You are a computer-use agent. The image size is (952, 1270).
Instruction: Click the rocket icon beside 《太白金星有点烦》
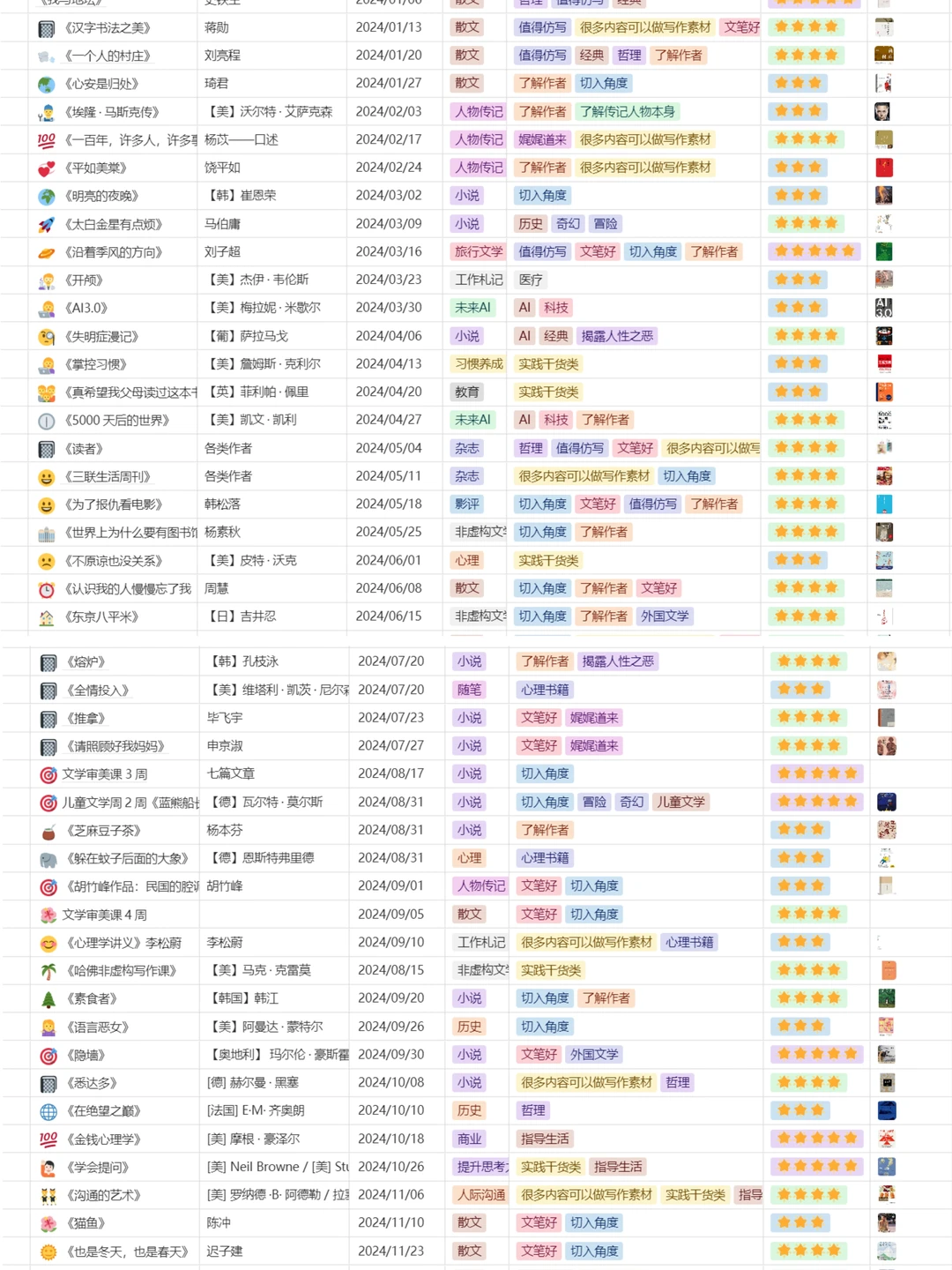(x=46, y=223)
